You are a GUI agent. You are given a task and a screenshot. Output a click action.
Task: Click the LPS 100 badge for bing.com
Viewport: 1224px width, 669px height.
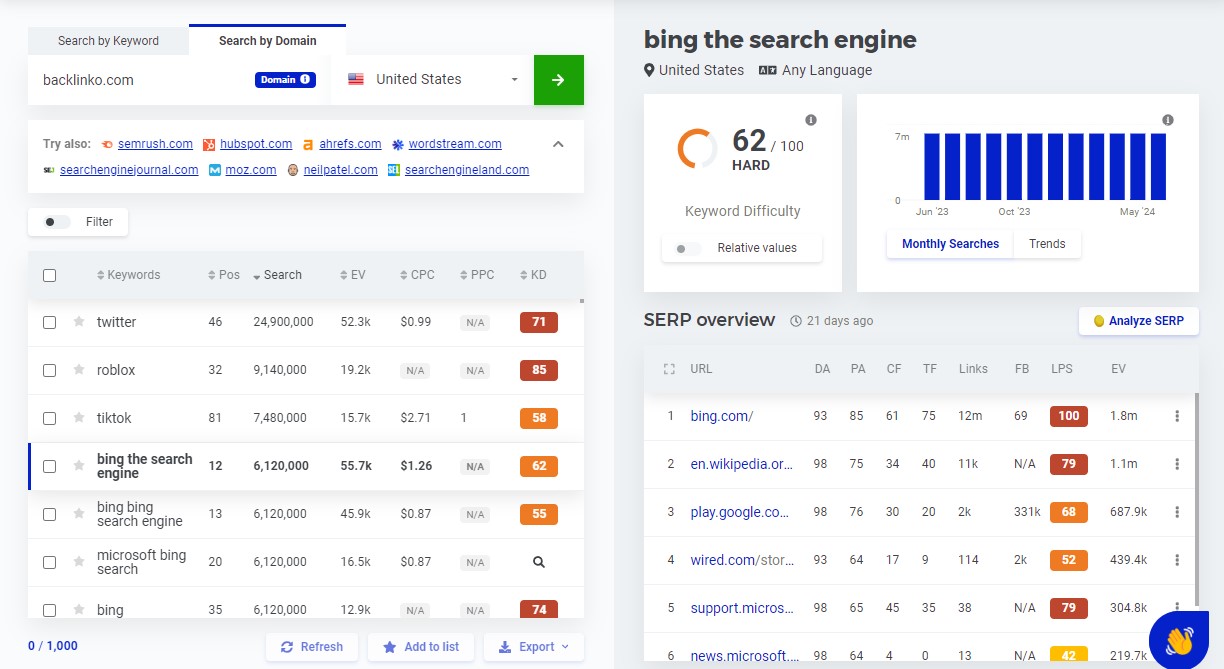click(x=1069, y=416)
